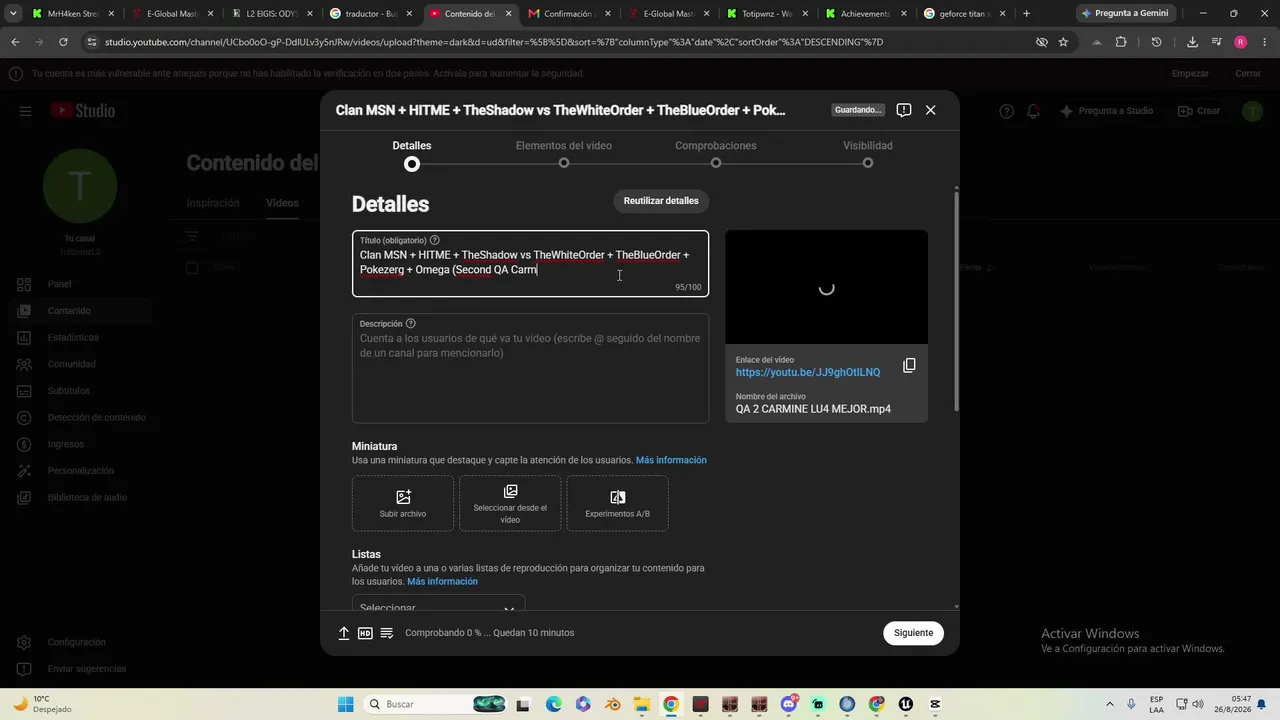Go to the Visibilidad step

868,155
